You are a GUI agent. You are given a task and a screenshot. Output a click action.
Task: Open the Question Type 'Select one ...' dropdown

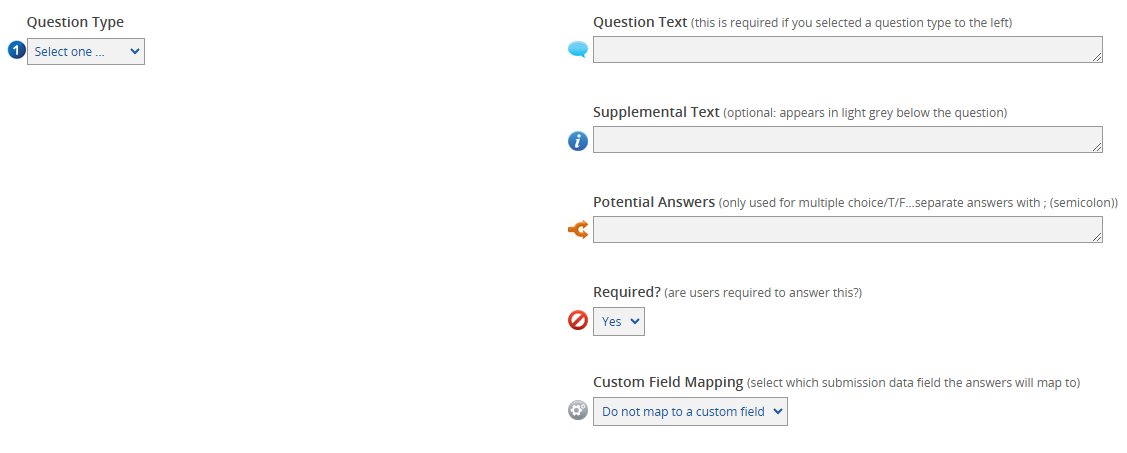86,51
